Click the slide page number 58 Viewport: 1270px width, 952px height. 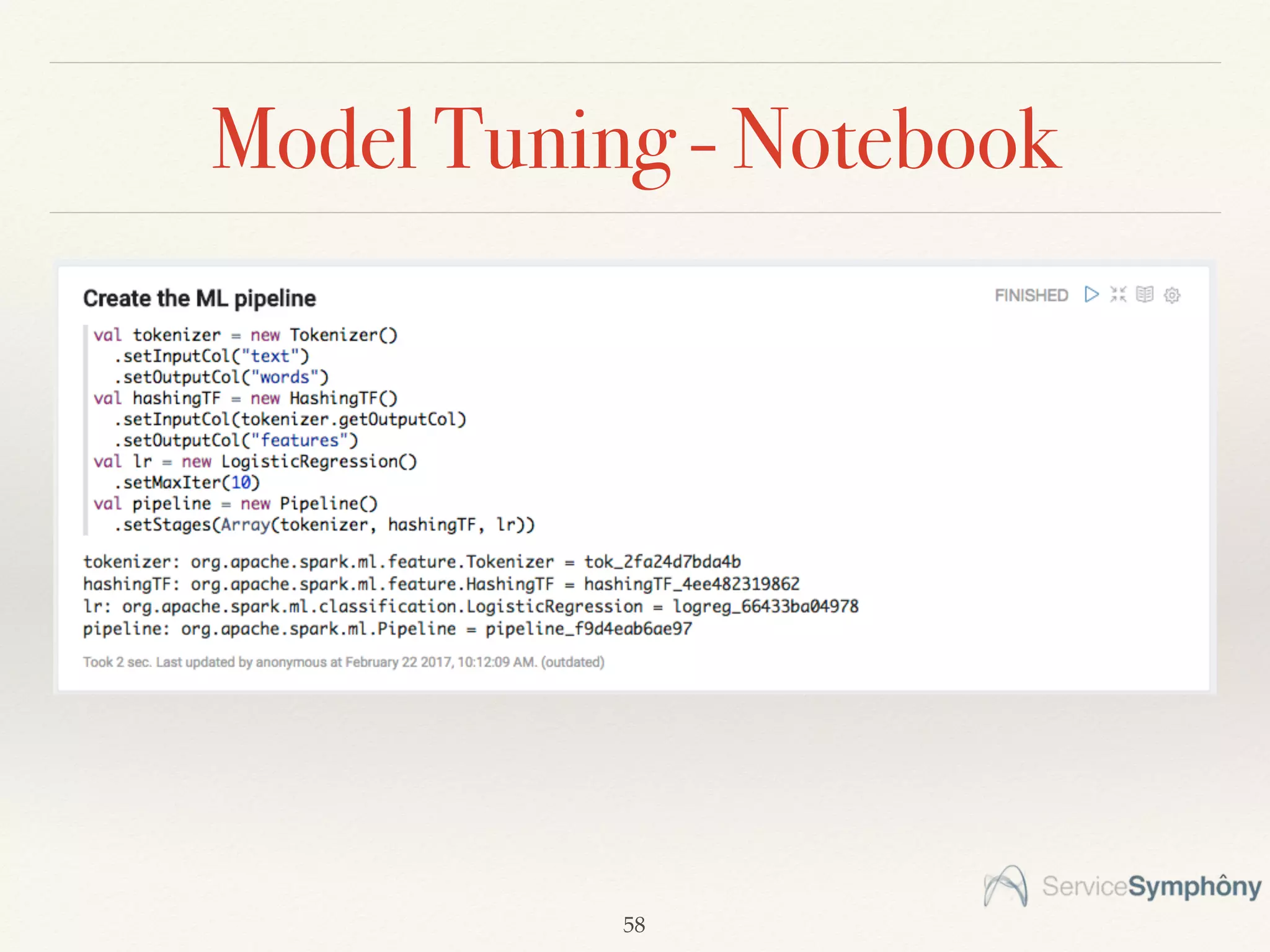click(x=634, y=925)
